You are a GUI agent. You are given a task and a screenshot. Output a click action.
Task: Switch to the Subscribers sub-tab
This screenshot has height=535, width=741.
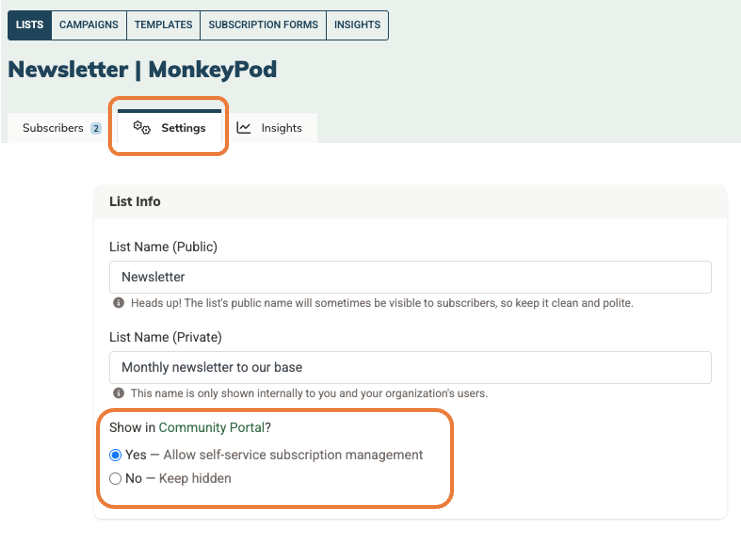pos(61,128)
